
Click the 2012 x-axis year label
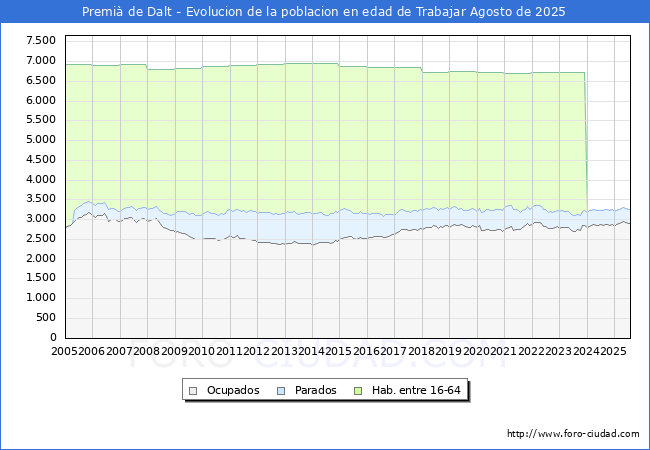(257, 351)
